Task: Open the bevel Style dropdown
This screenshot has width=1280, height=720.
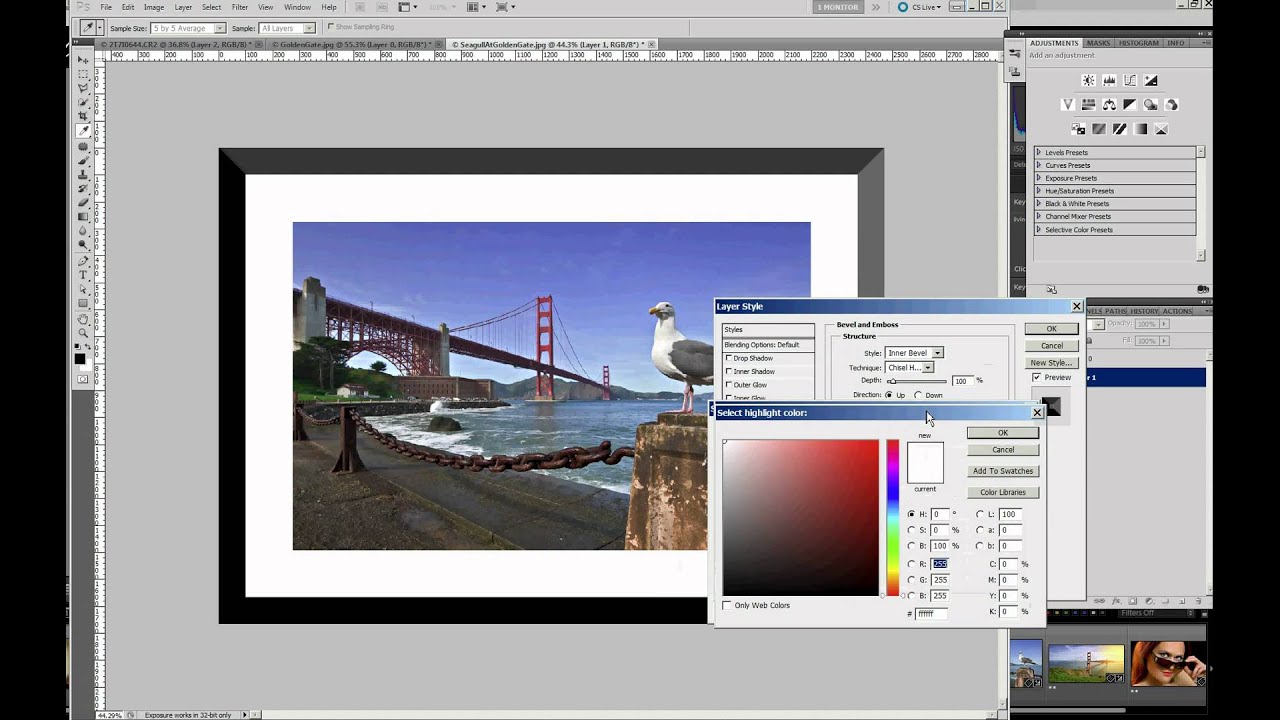Action: (x=915, y=353)
